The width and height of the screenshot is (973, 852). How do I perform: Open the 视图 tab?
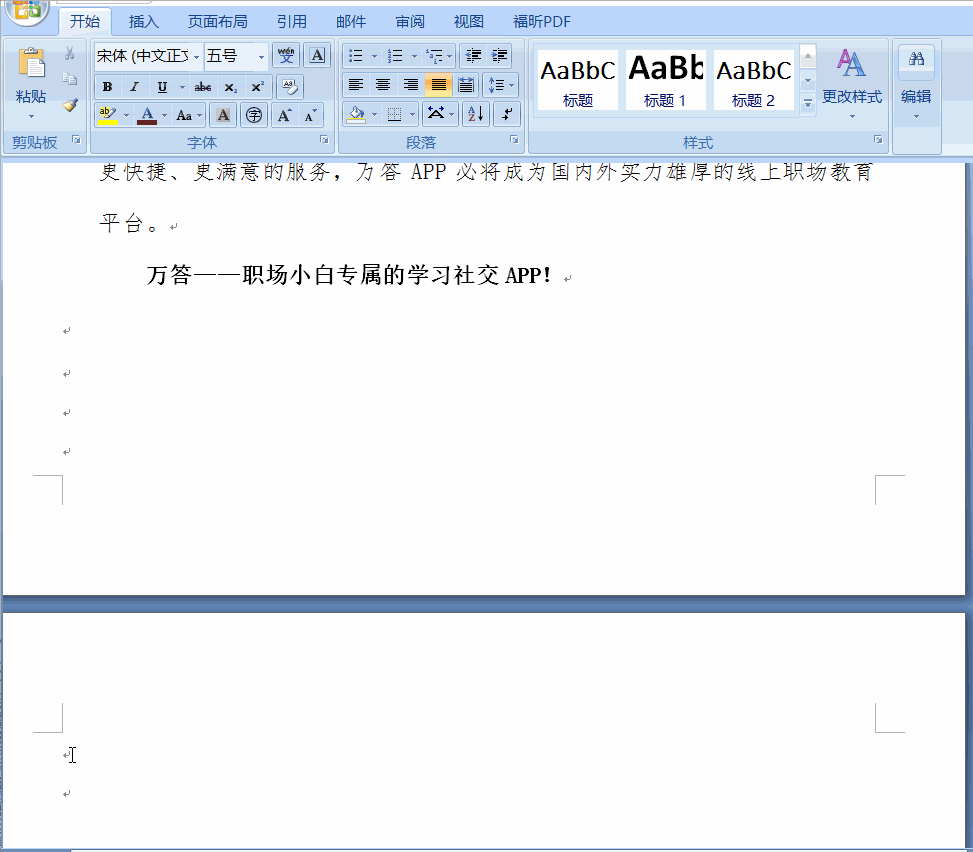(469, 22)
